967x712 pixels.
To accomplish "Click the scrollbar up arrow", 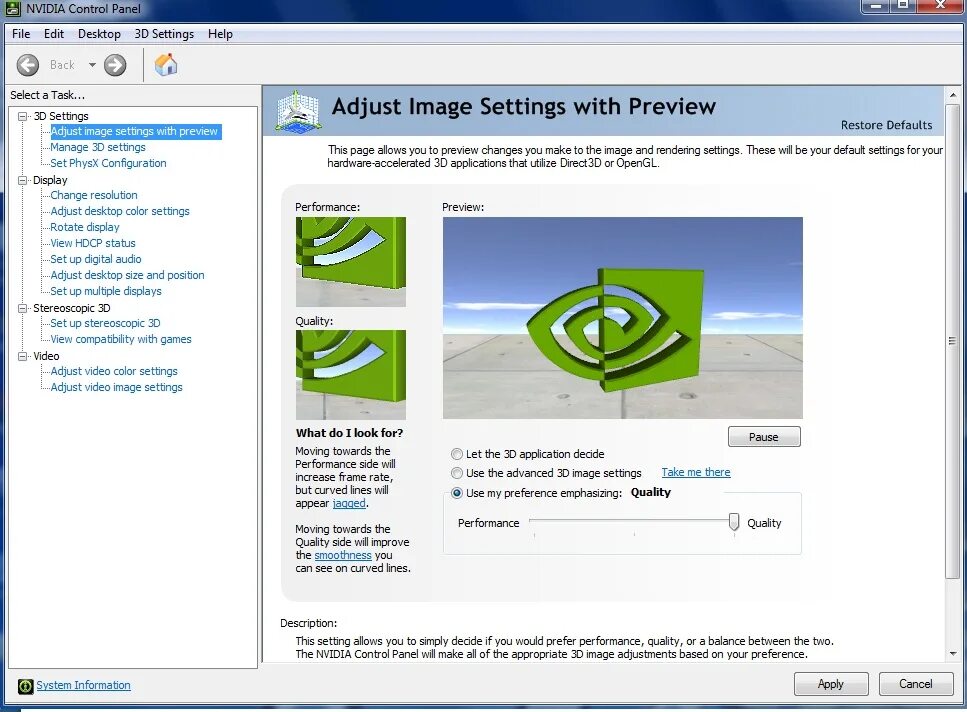I will pyautogui.click(x=953, y=95).
